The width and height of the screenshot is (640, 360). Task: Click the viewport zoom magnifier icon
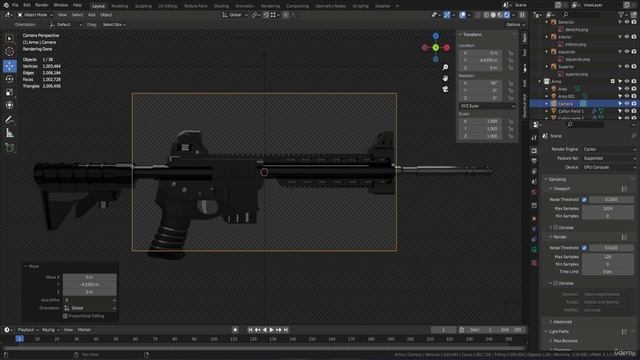point(445,67)
